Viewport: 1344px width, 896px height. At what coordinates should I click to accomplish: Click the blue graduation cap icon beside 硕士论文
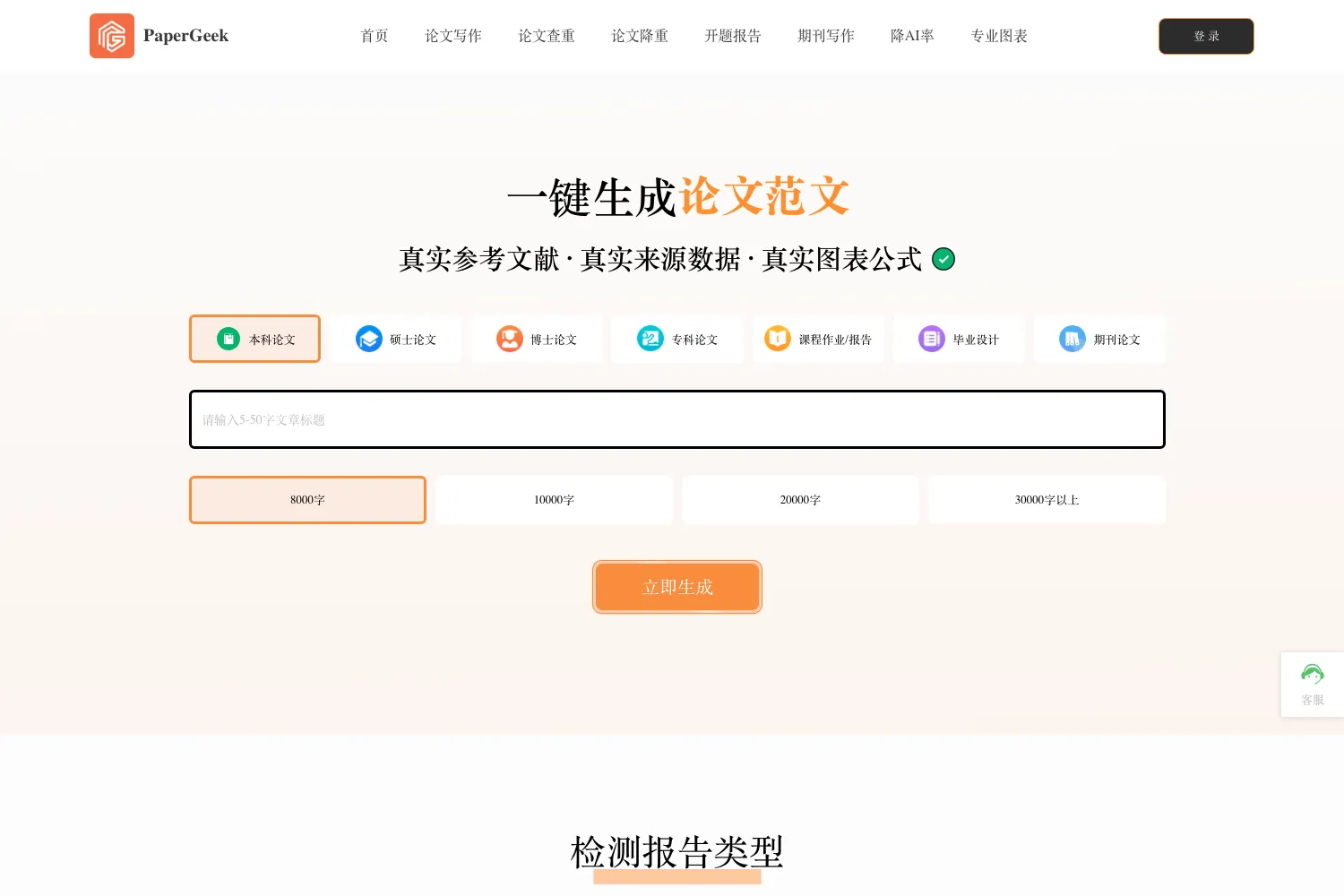[369, 339]
